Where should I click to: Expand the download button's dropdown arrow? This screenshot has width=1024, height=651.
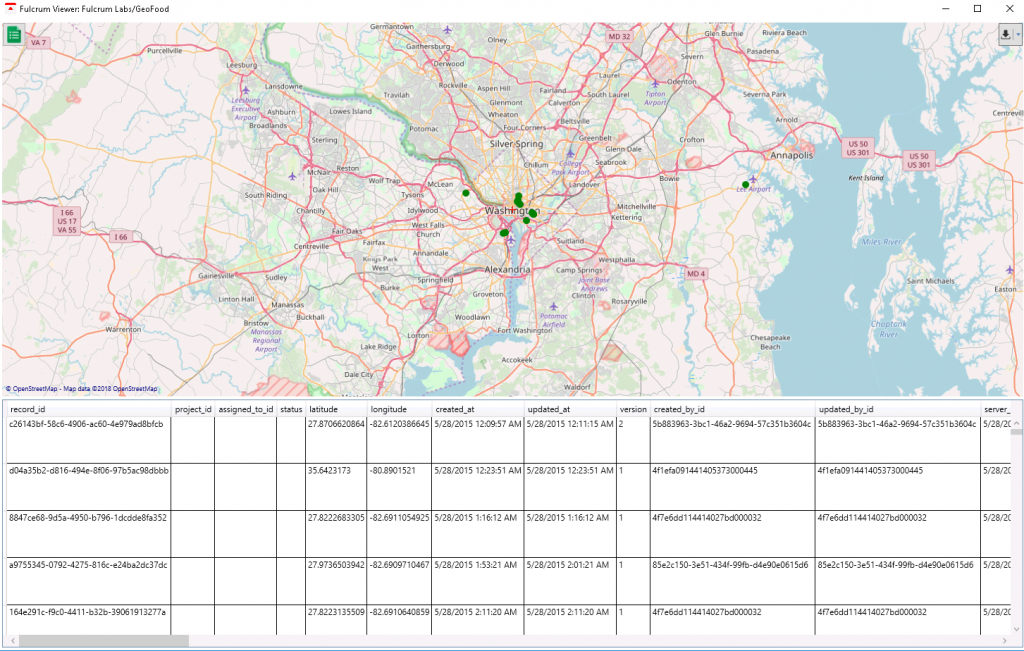(1017, 35)
